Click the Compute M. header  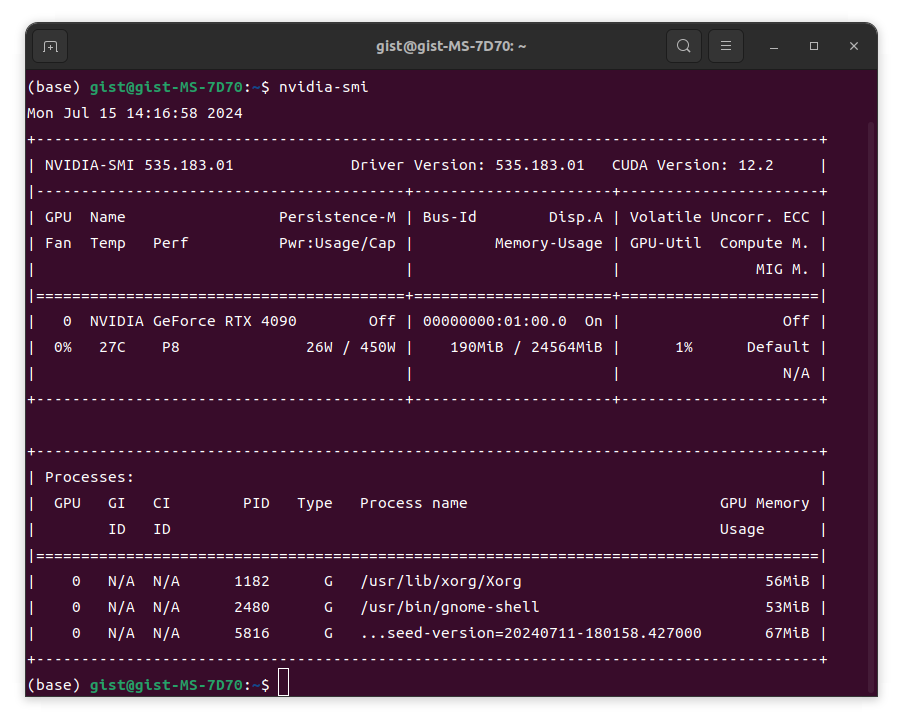pos(765,244)
